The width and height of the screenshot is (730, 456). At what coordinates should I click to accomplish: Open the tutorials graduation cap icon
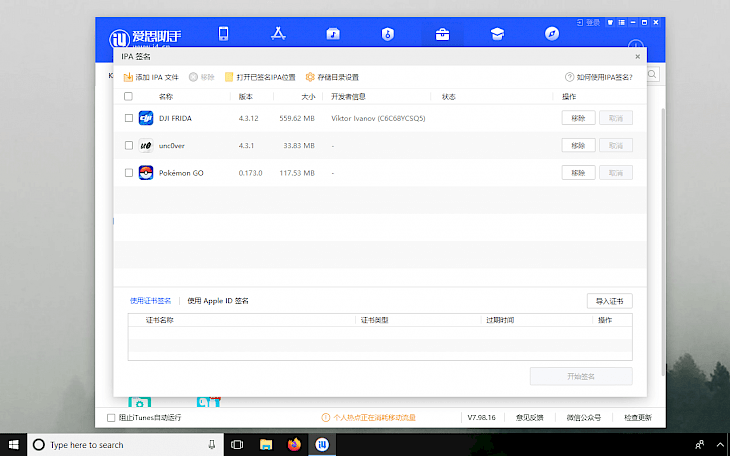(497, 34)
